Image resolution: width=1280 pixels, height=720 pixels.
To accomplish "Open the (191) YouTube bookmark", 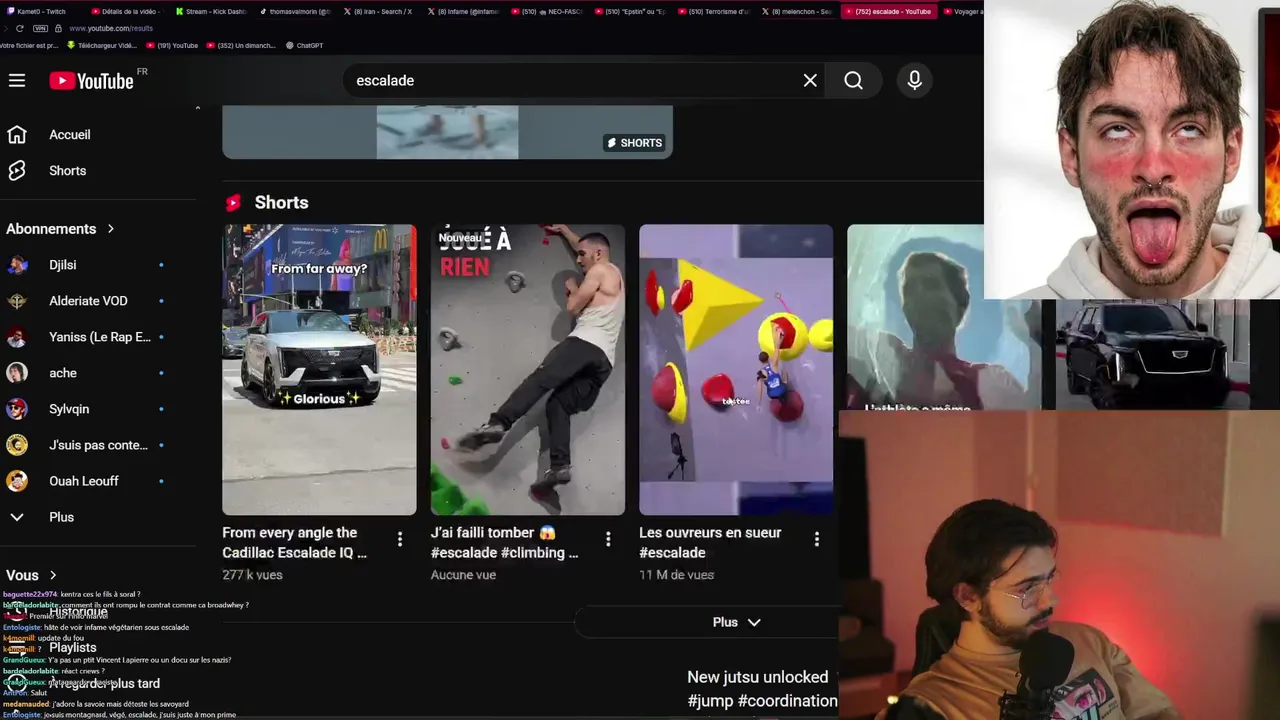I will click(172, 45).
